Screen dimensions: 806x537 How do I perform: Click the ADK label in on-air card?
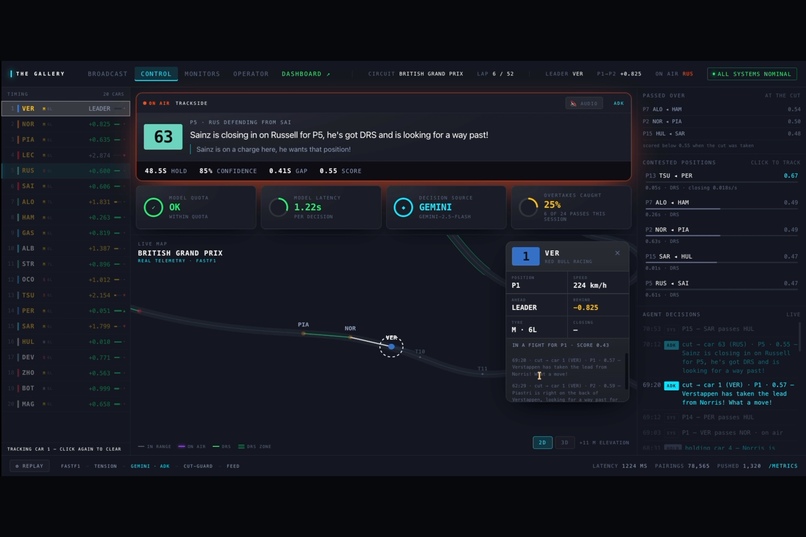click(618, 103)
